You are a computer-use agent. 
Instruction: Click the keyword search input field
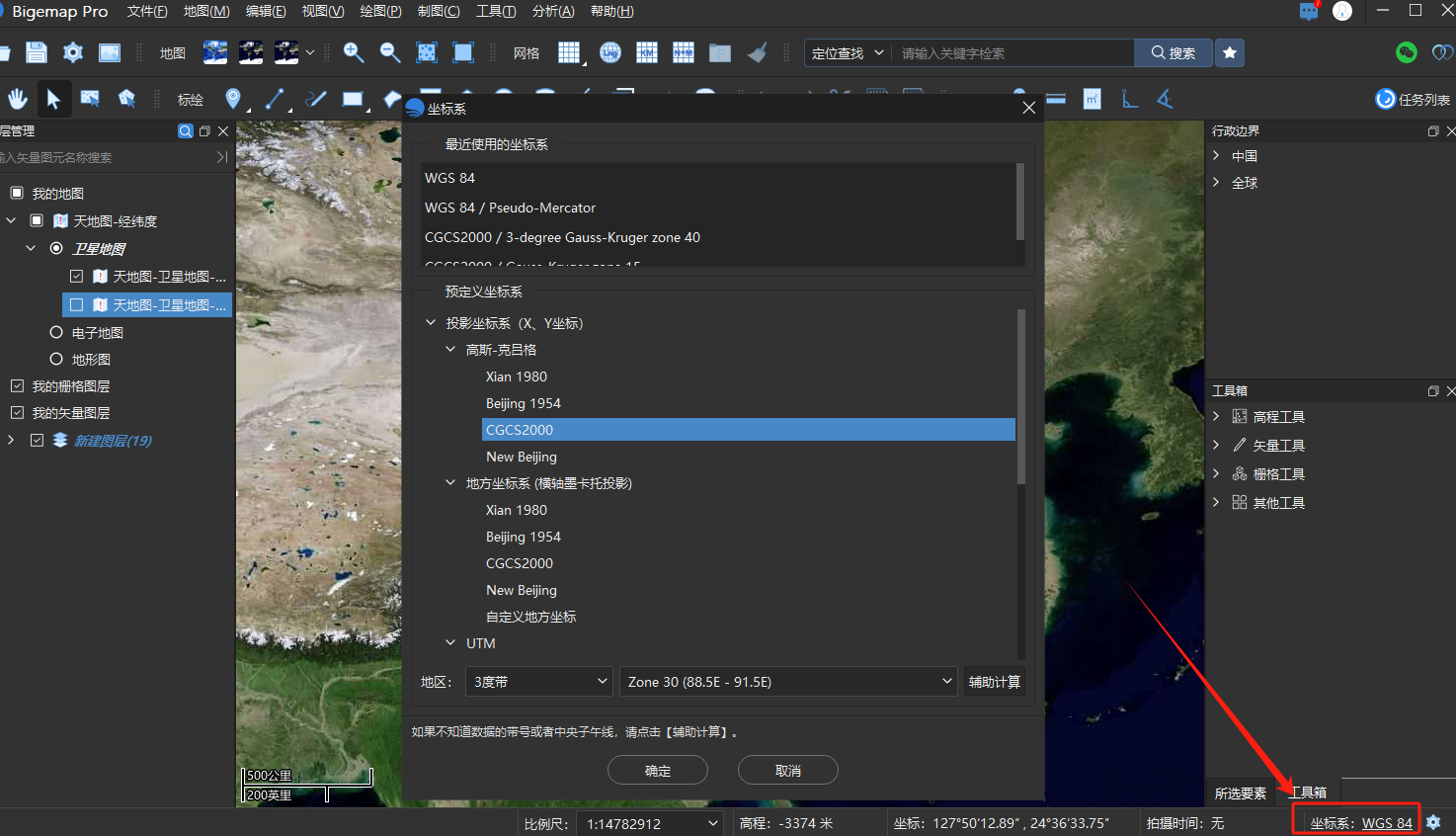tap(1013, 53)
